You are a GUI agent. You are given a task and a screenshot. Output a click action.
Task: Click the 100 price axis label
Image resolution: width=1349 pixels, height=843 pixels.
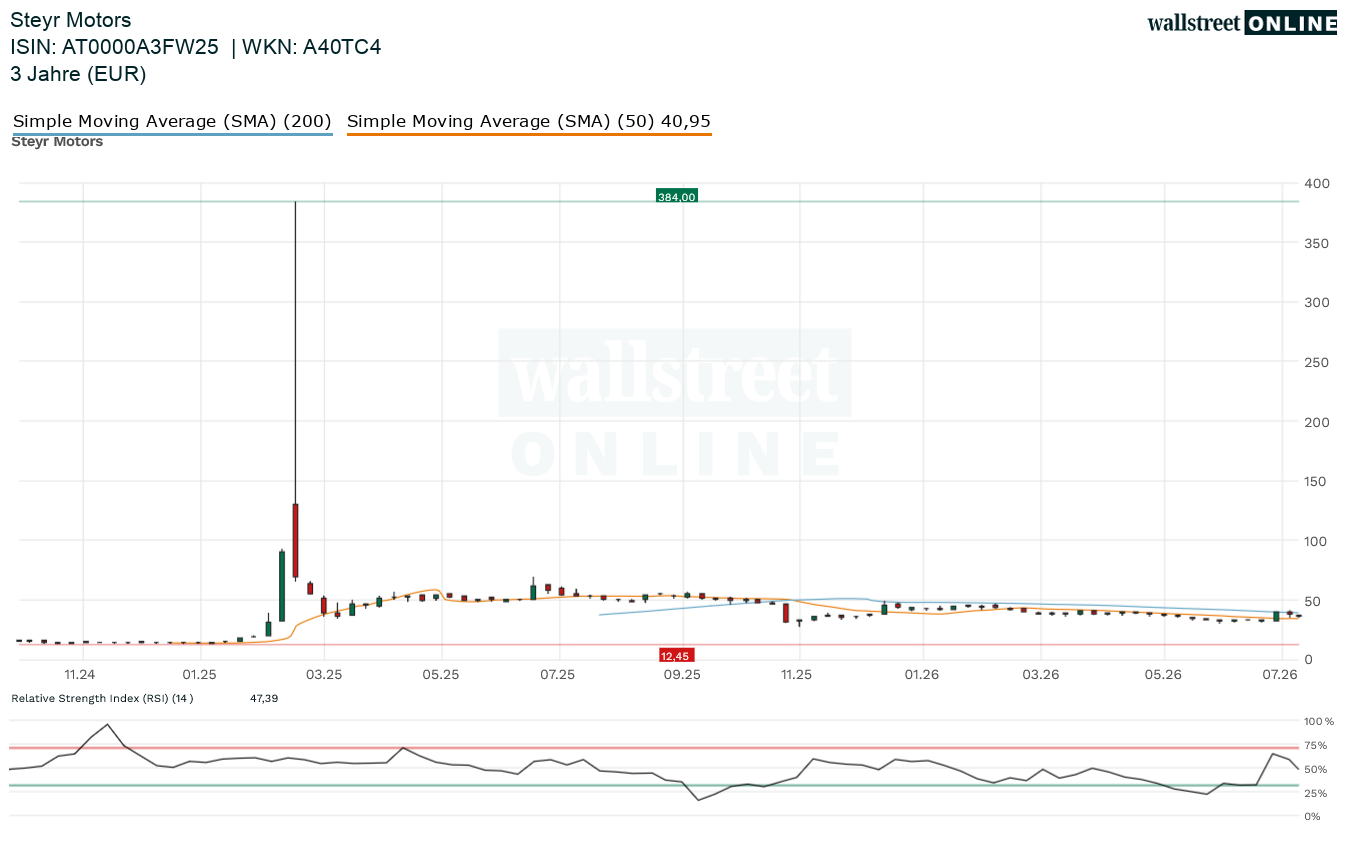coord(1317,541)
